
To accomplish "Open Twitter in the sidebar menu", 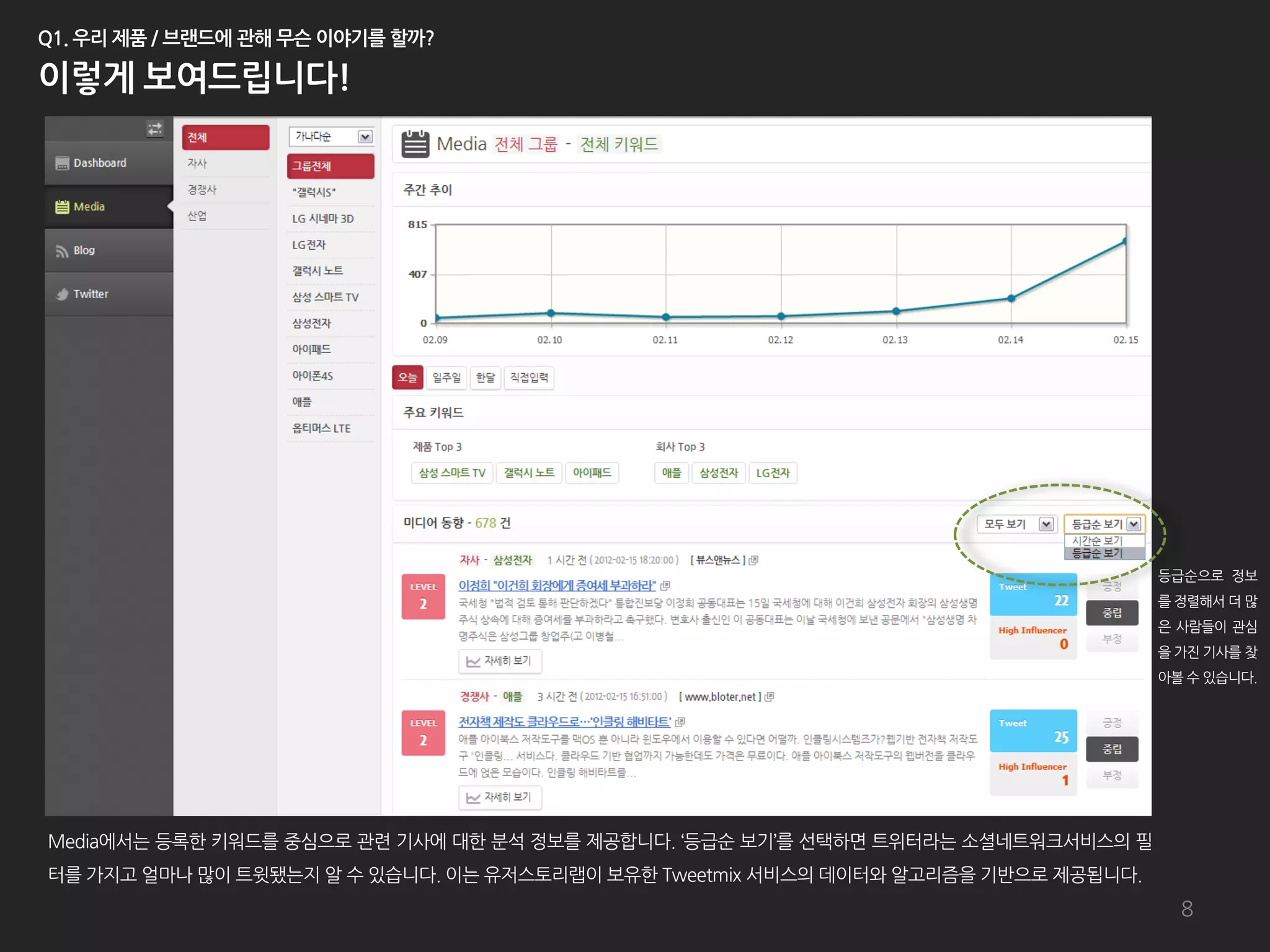I will [109, 294].
